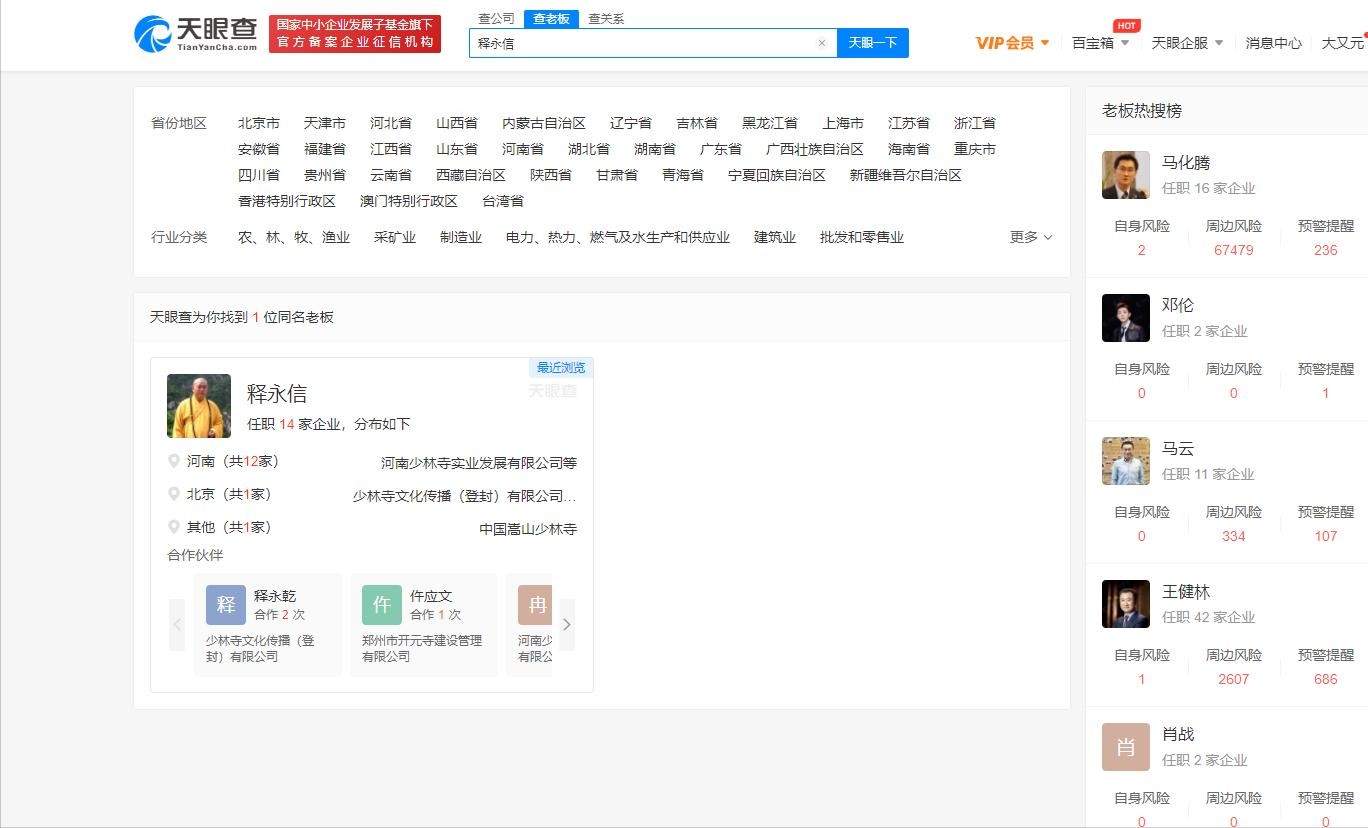1368x828 pixels.
Task: Clear search text with the X icon
Action: point(822,43)
